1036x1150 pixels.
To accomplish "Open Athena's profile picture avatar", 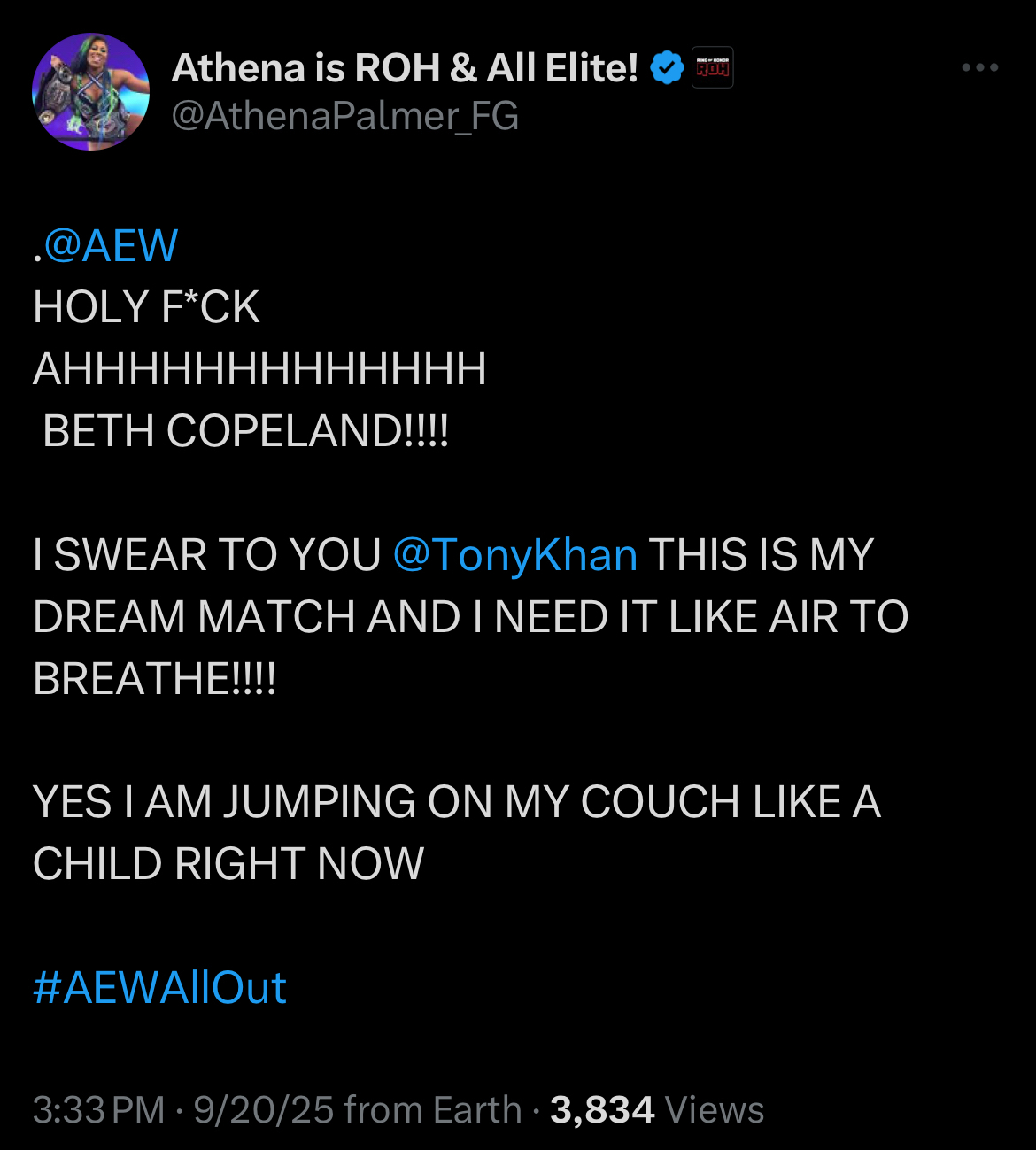I will (x=90, y=92).
